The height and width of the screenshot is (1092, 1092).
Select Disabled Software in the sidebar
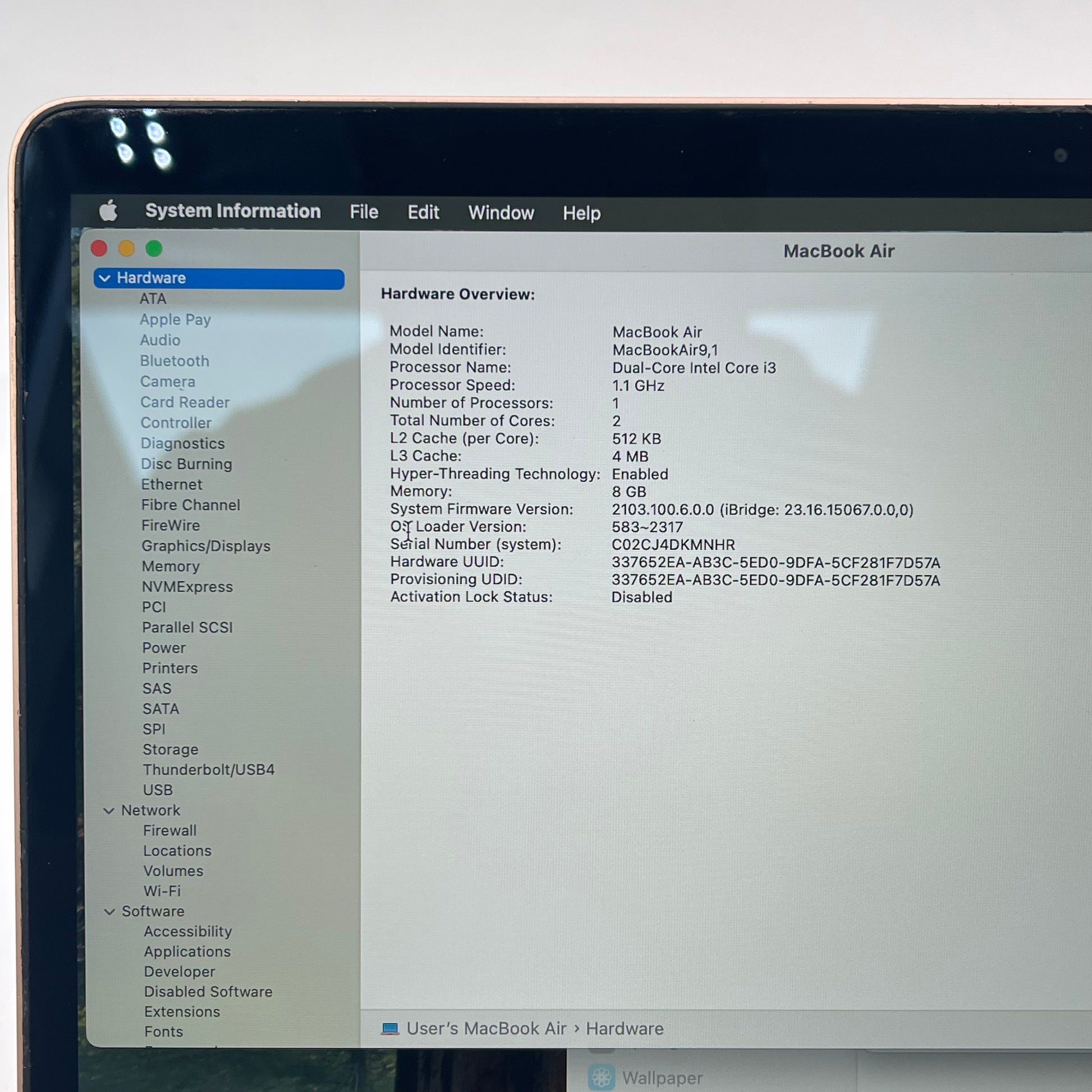click(x=208, y=992)
